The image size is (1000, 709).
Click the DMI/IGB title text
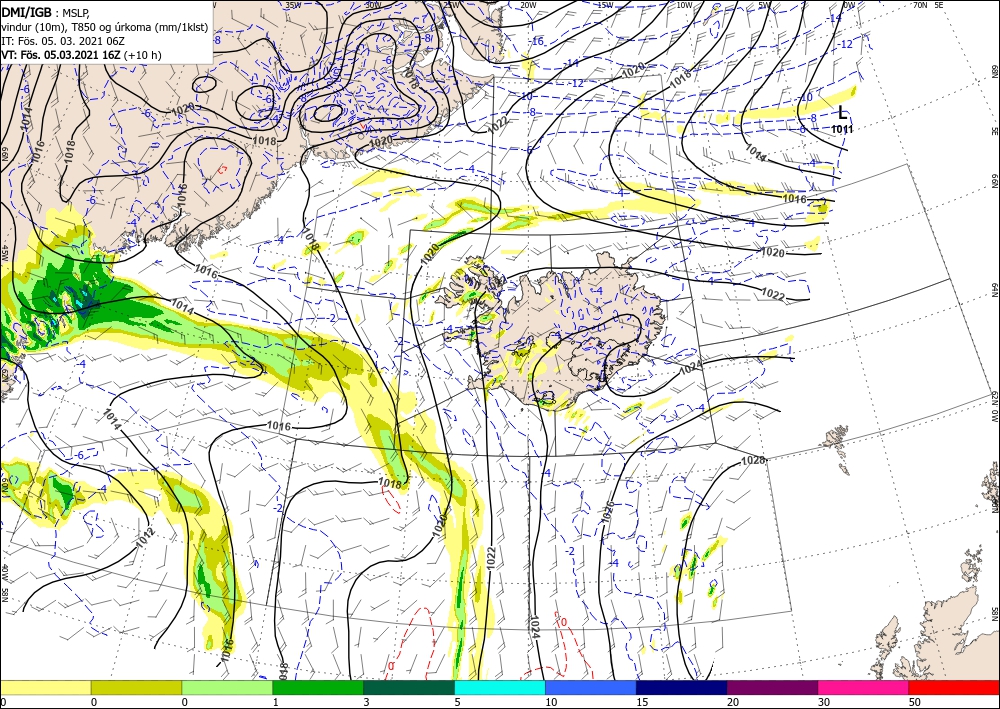point(26,12)
